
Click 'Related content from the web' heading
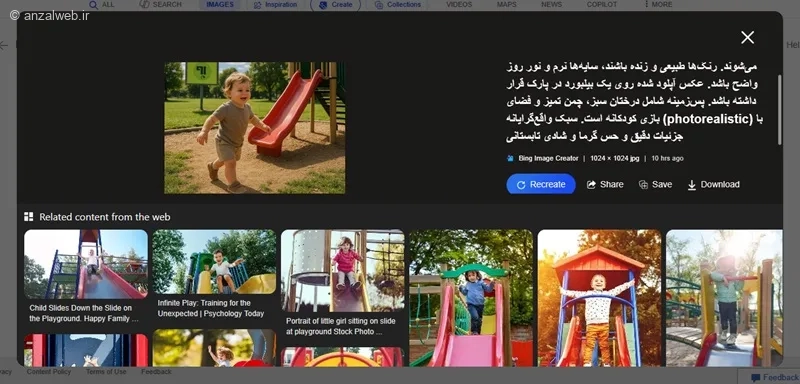(105, 217)
